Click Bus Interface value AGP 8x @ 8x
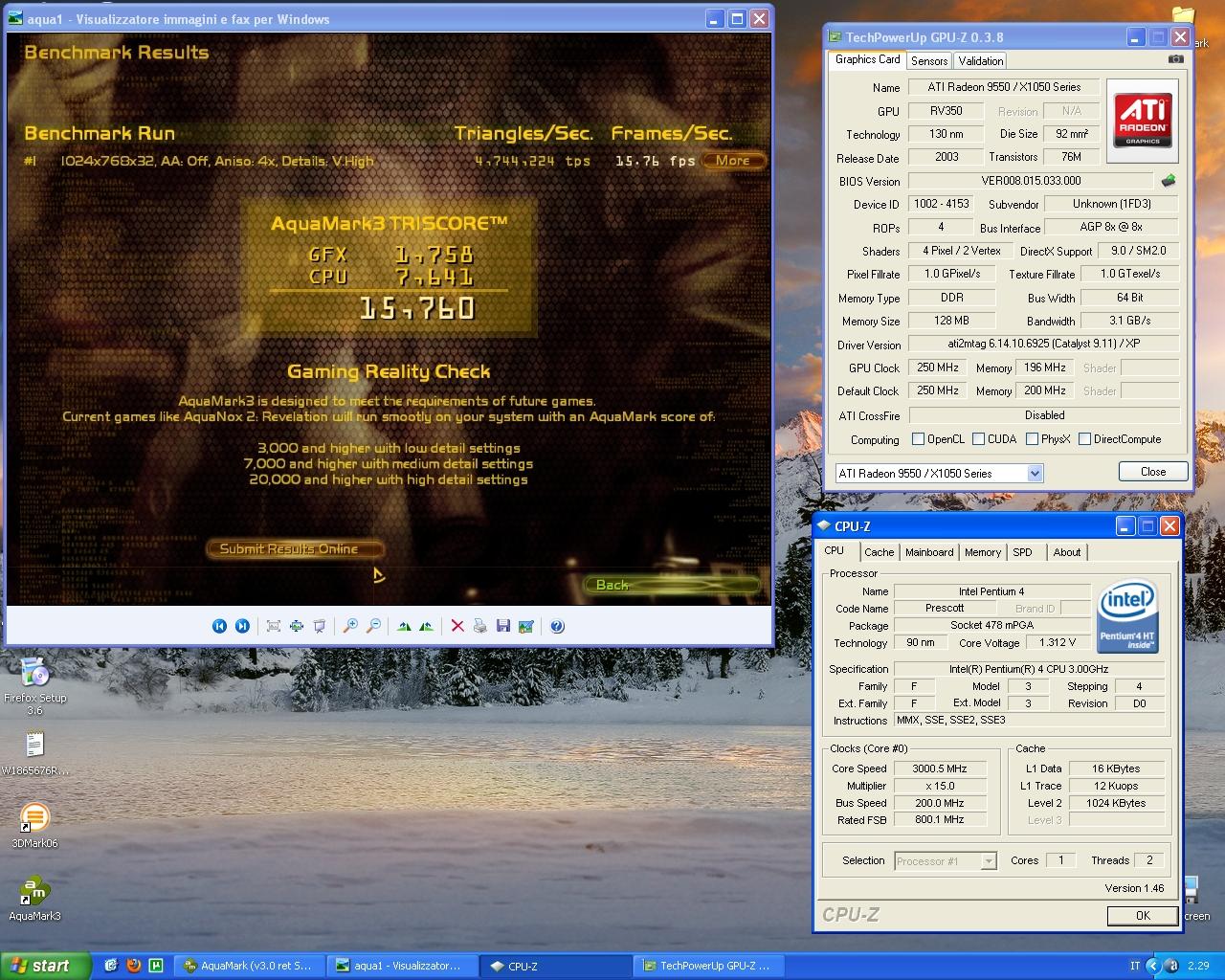The image size is (1225, 980). pos(1111,227)
